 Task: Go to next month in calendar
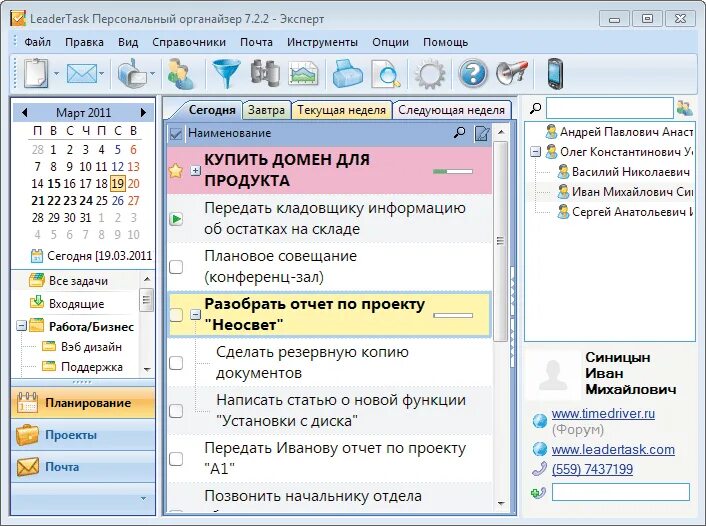pyautogui.click(x=143, y=112)
